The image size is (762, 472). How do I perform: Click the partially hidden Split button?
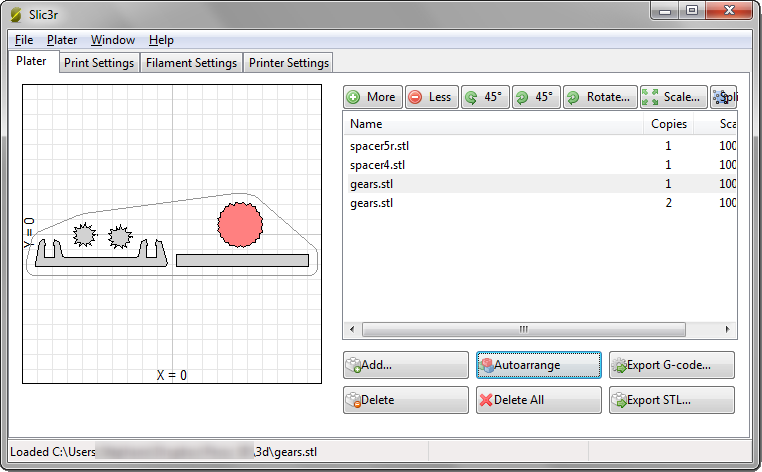[x=724, y=97]
